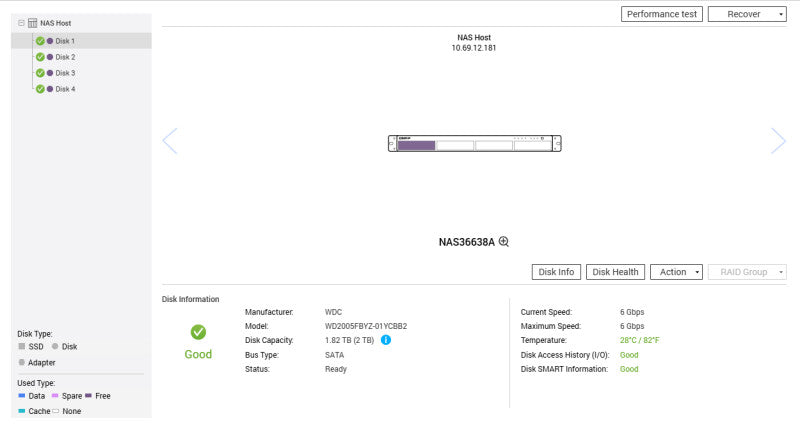
Task: Expand the RAID Group dropdown
Action: pos(747,272)
